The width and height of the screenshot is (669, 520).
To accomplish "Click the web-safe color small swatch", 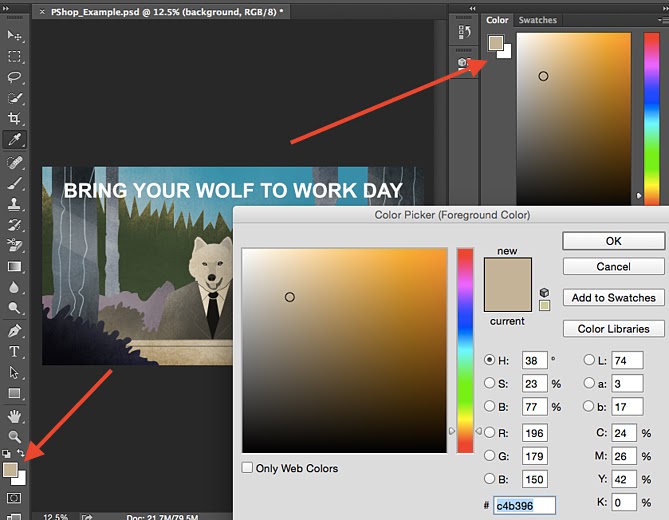I will tap(544, 305).
